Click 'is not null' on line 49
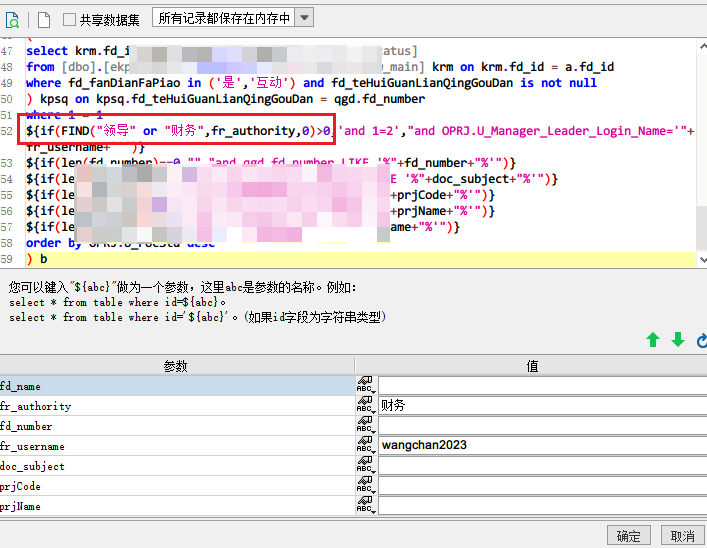Image resolution: width=707 pixels, height=548 pixels. pos(558,83)
